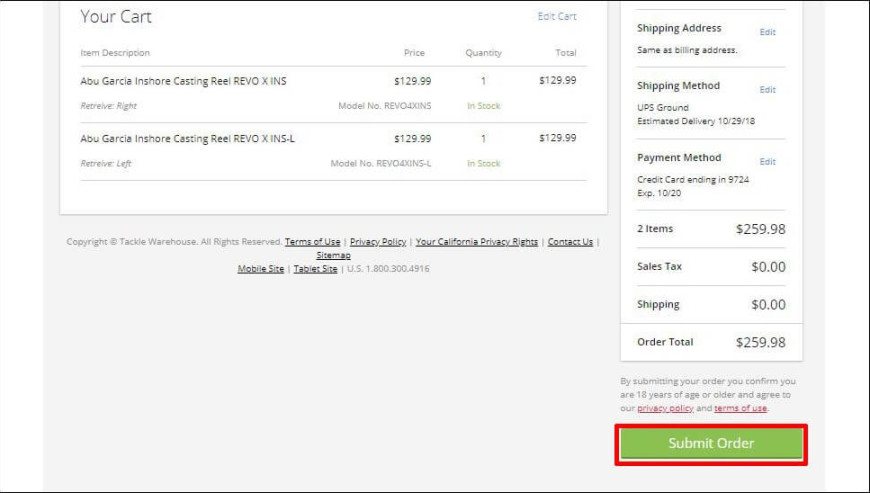The image size is (870, 493).
Task: Click the Exp. 10/20 expiration text
Action: (659, 193)
